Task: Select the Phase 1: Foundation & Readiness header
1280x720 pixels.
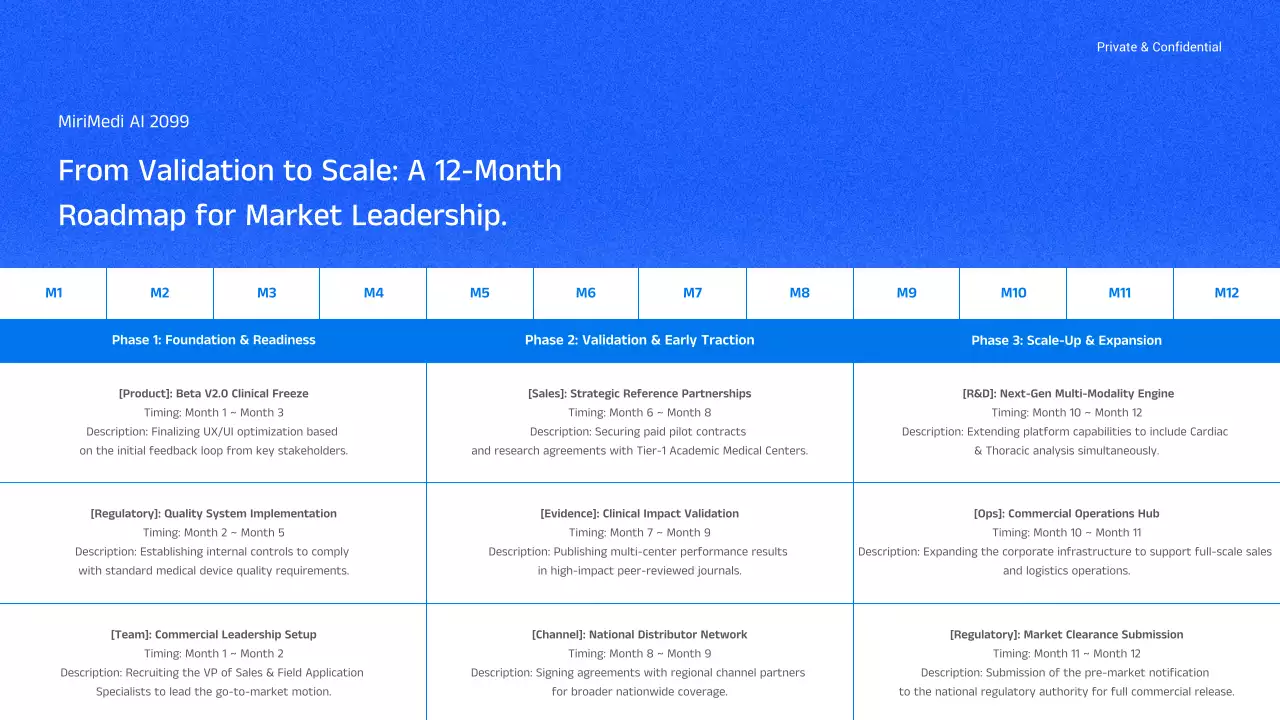Action: [213, 340]
